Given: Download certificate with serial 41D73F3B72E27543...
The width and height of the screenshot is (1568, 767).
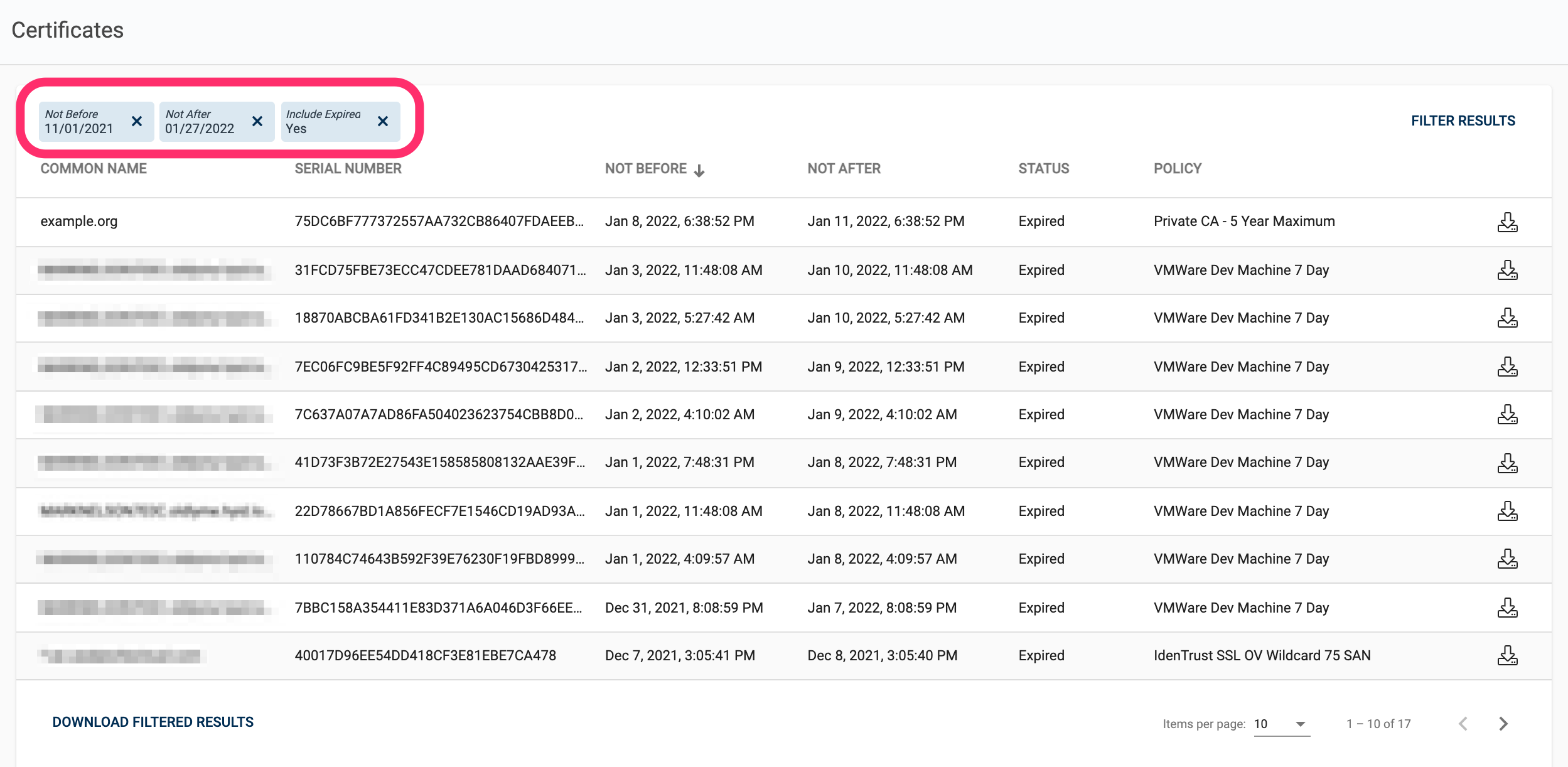Looking at the screenshot, I should coord(1507,463).
